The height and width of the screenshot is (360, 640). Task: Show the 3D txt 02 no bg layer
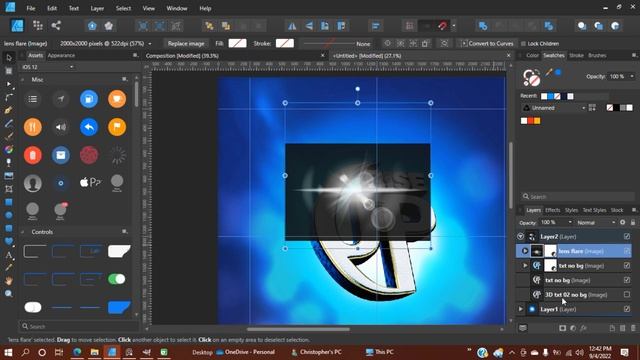627,294
